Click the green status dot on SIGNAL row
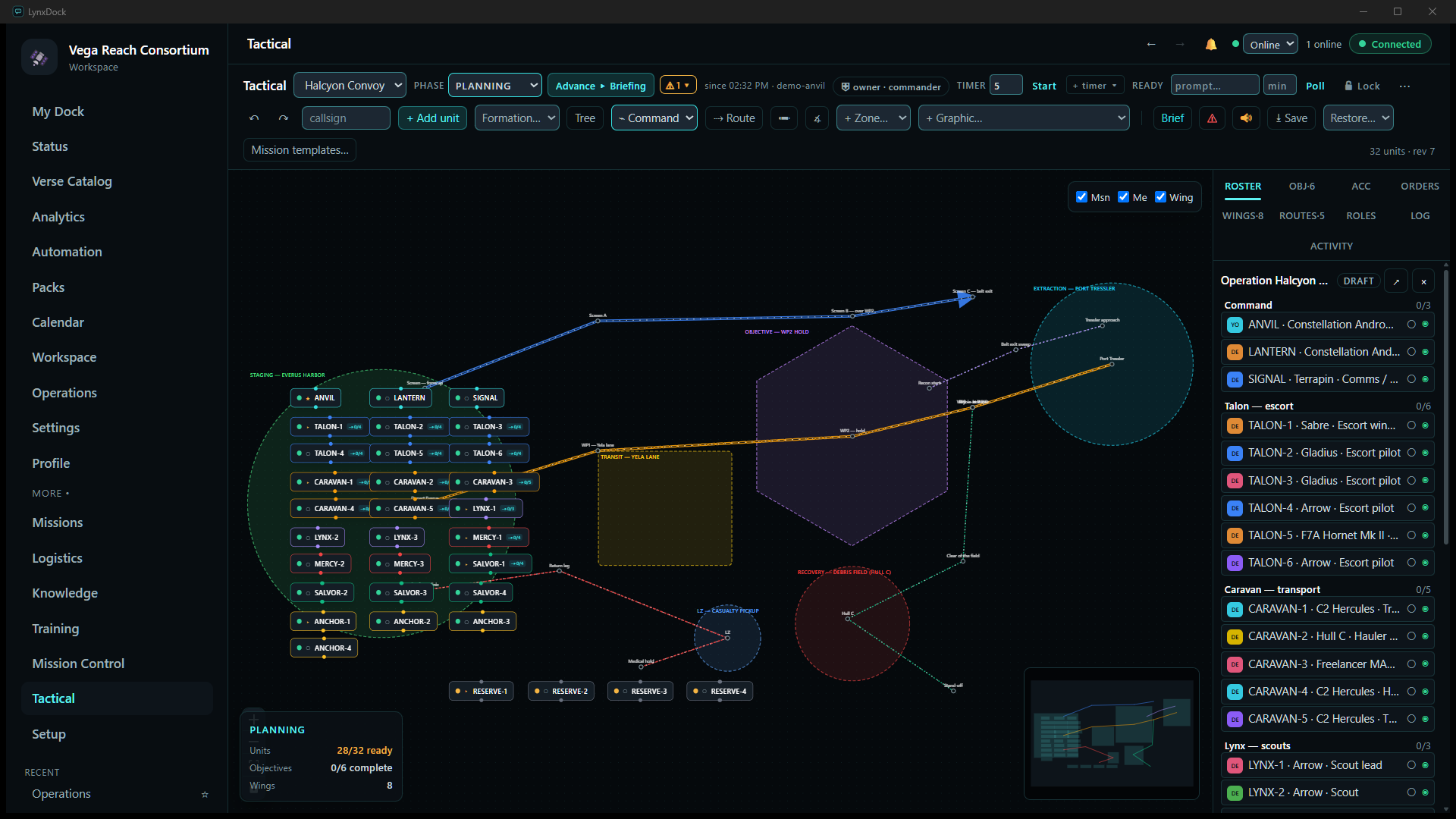 click(1425, 379)
